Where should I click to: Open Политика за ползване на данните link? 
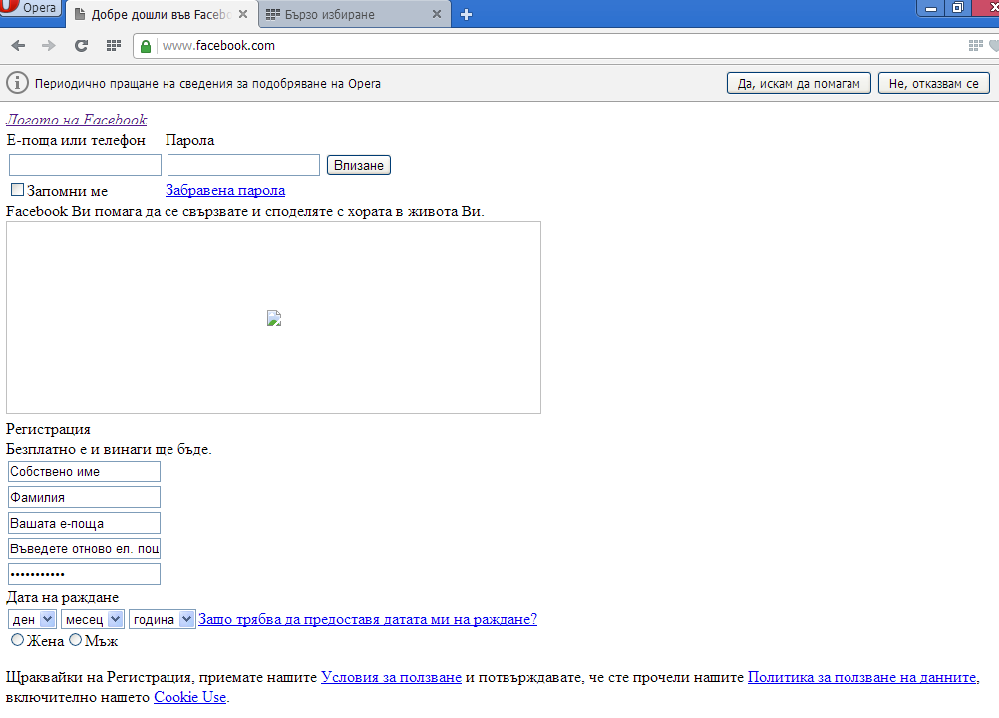(x=861, y=677)
